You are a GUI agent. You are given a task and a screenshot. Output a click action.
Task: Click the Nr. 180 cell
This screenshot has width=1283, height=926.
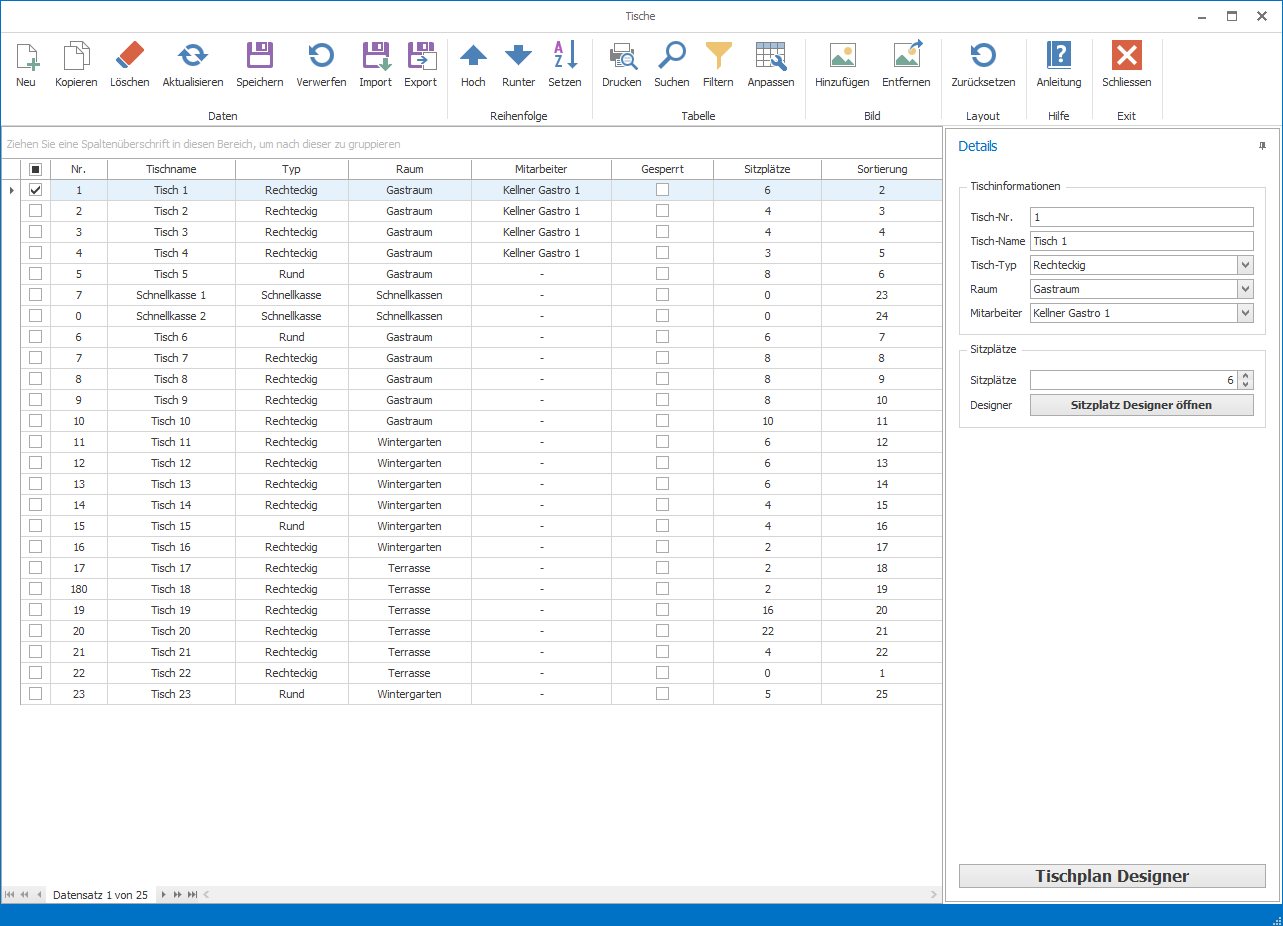pyautogui.click(x=79, y=589)
